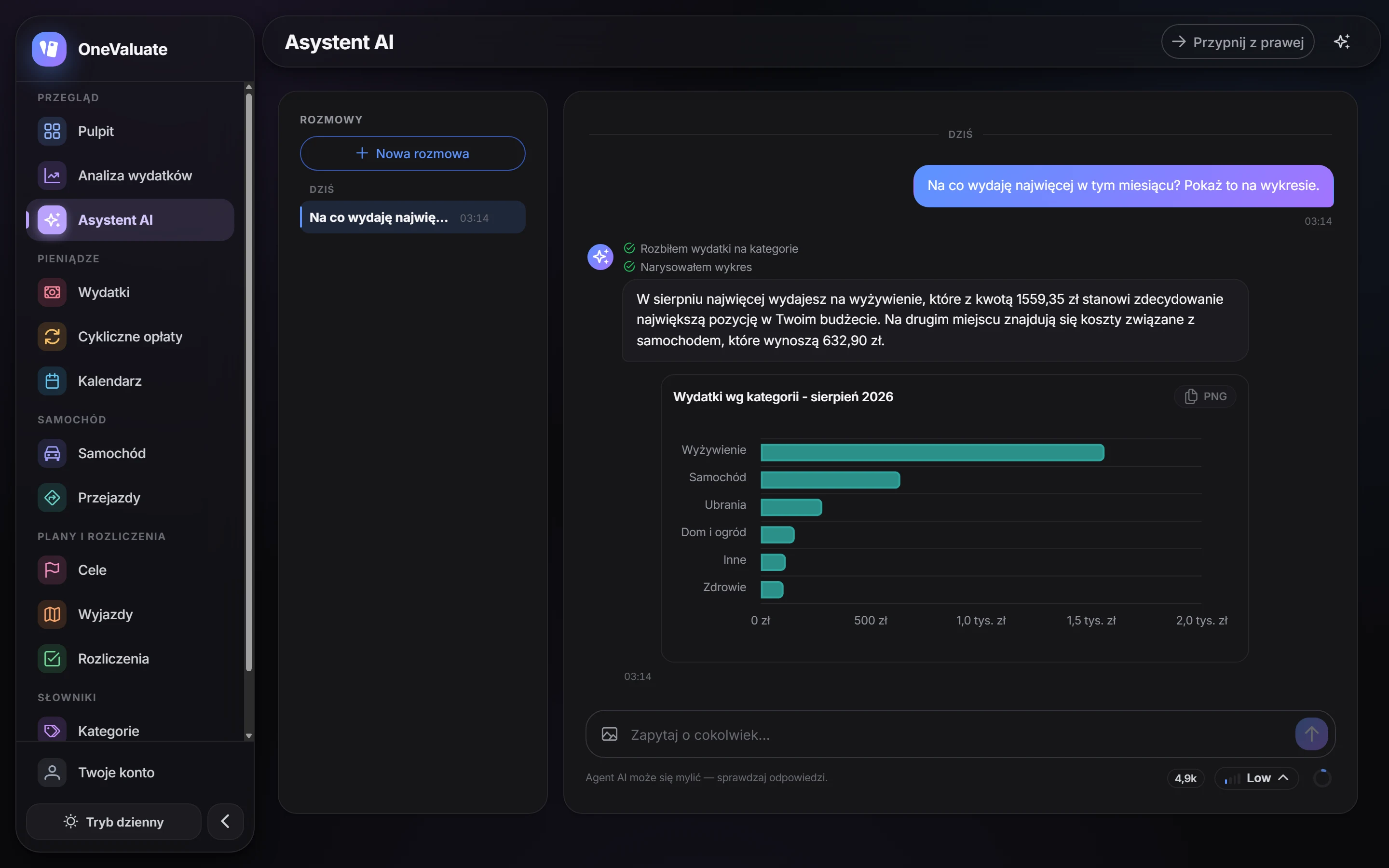Click the sparkle AI icon in header
1389x868 pixels.
pos(1341,42)
